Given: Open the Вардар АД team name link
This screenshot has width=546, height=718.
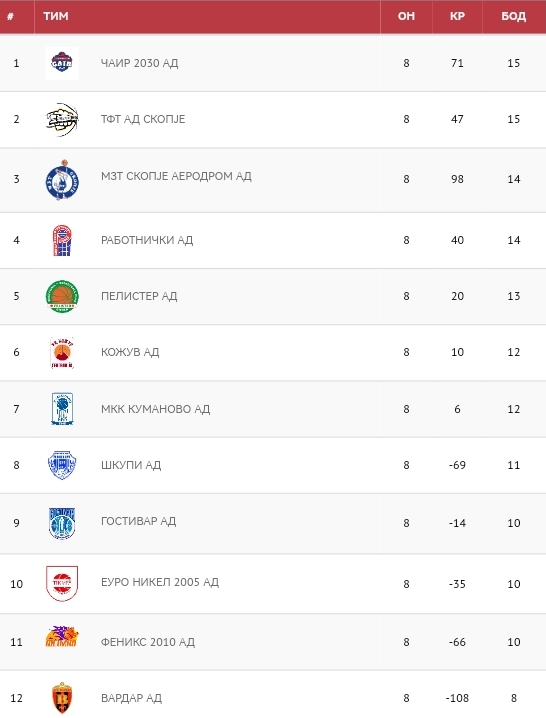Looking at the screenshot, I should 131,698.
